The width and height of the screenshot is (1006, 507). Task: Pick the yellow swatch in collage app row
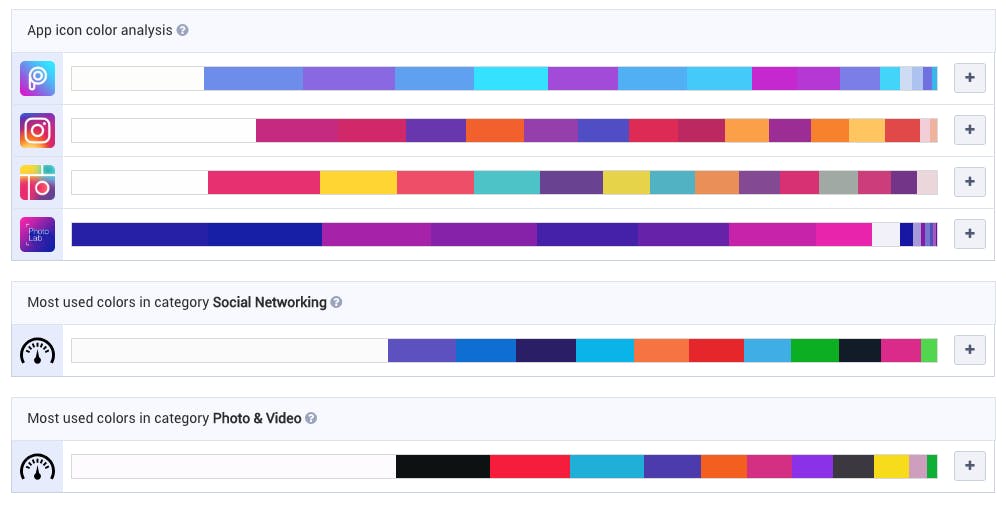358,183
